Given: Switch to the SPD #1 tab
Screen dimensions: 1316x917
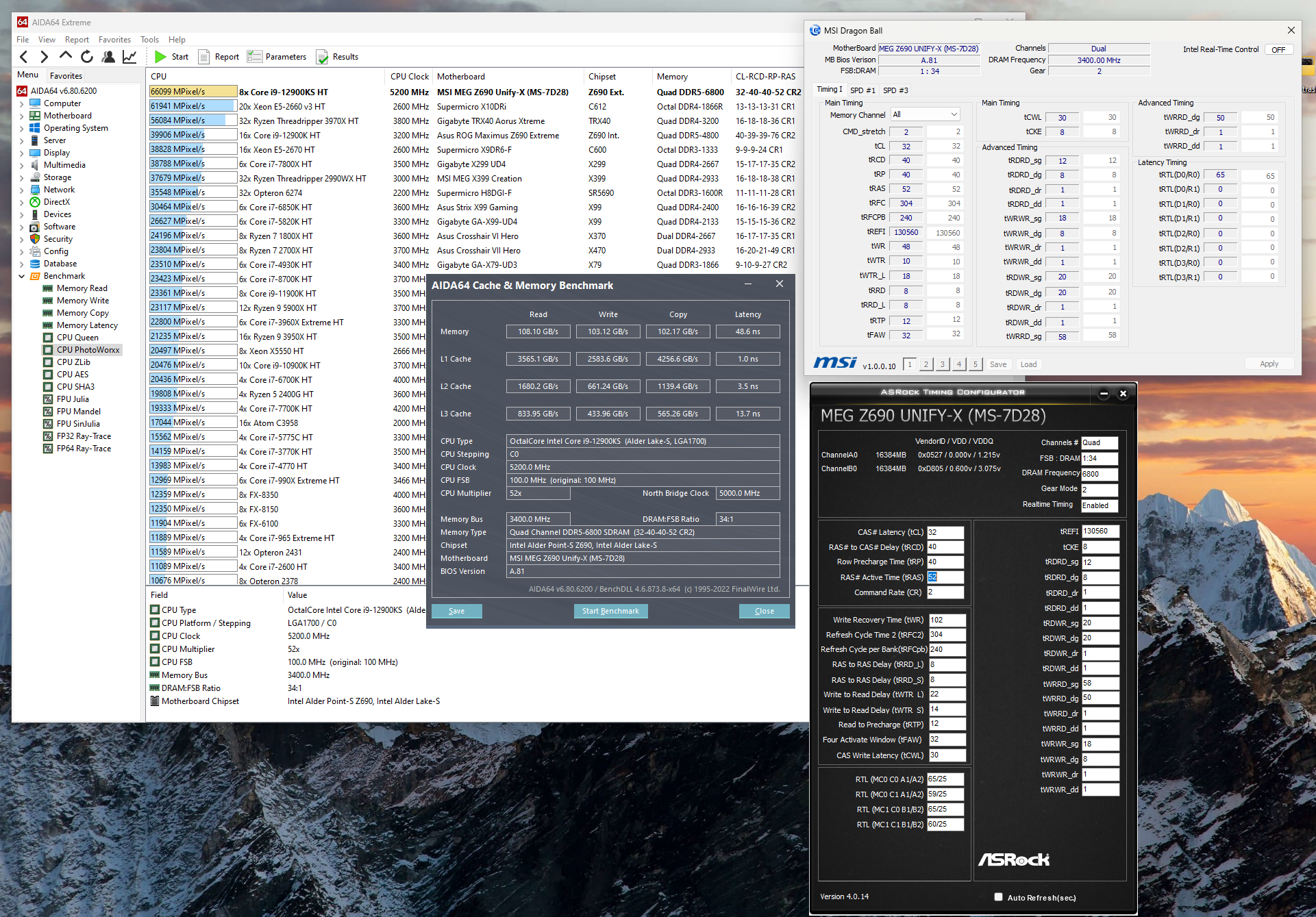Looking at the screenshot, I should (862, 90).
